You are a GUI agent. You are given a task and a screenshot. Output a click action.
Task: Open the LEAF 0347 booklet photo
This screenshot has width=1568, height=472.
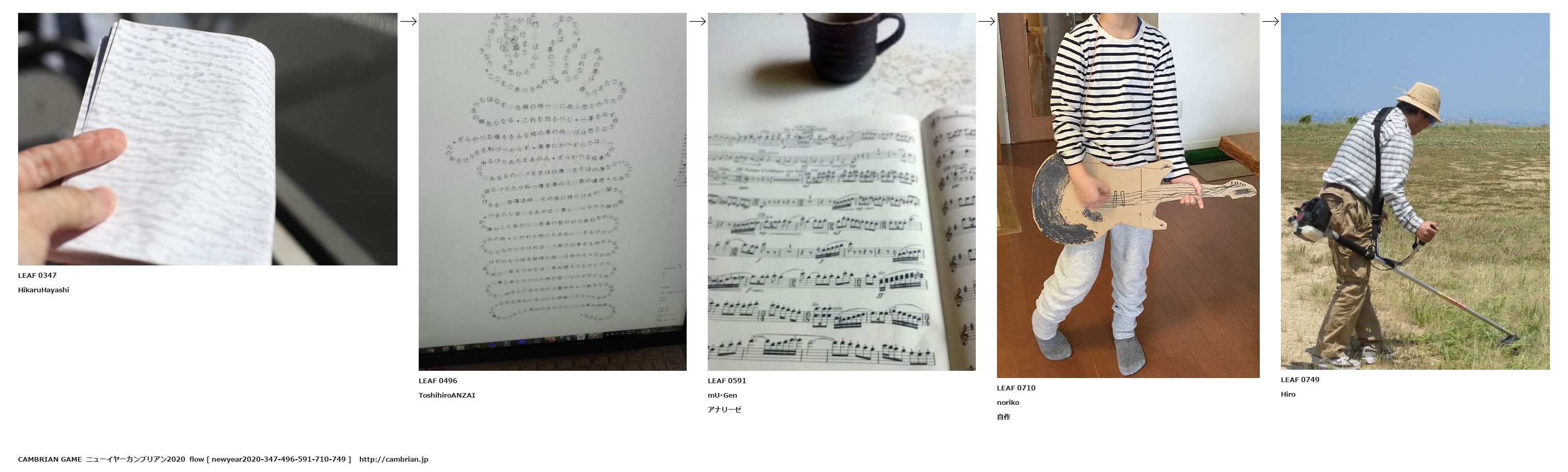(x=208, y=139)
